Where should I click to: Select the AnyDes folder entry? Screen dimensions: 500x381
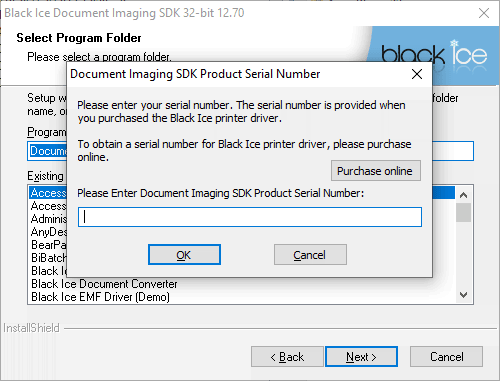[49, 232]
